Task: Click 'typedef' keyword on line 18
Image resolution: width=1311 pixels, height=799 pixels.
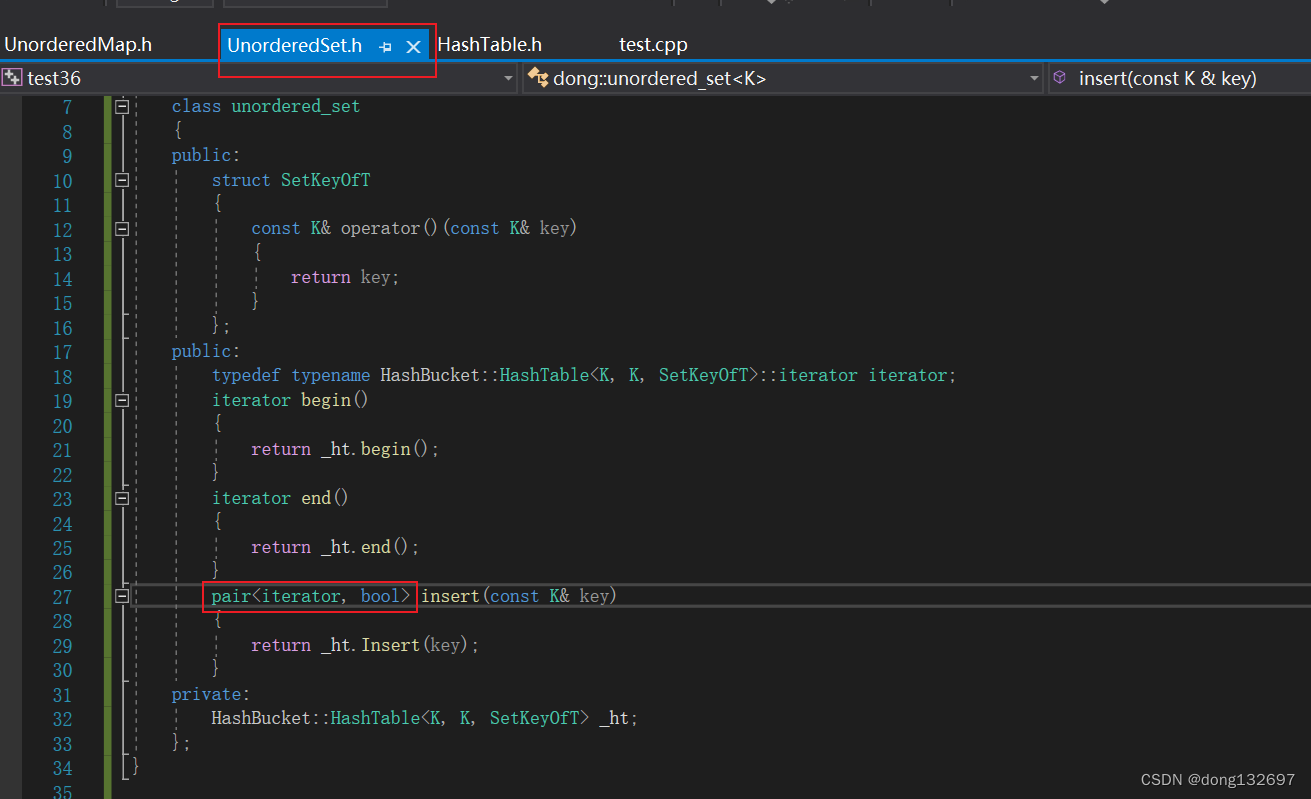Action: point(246,376)
